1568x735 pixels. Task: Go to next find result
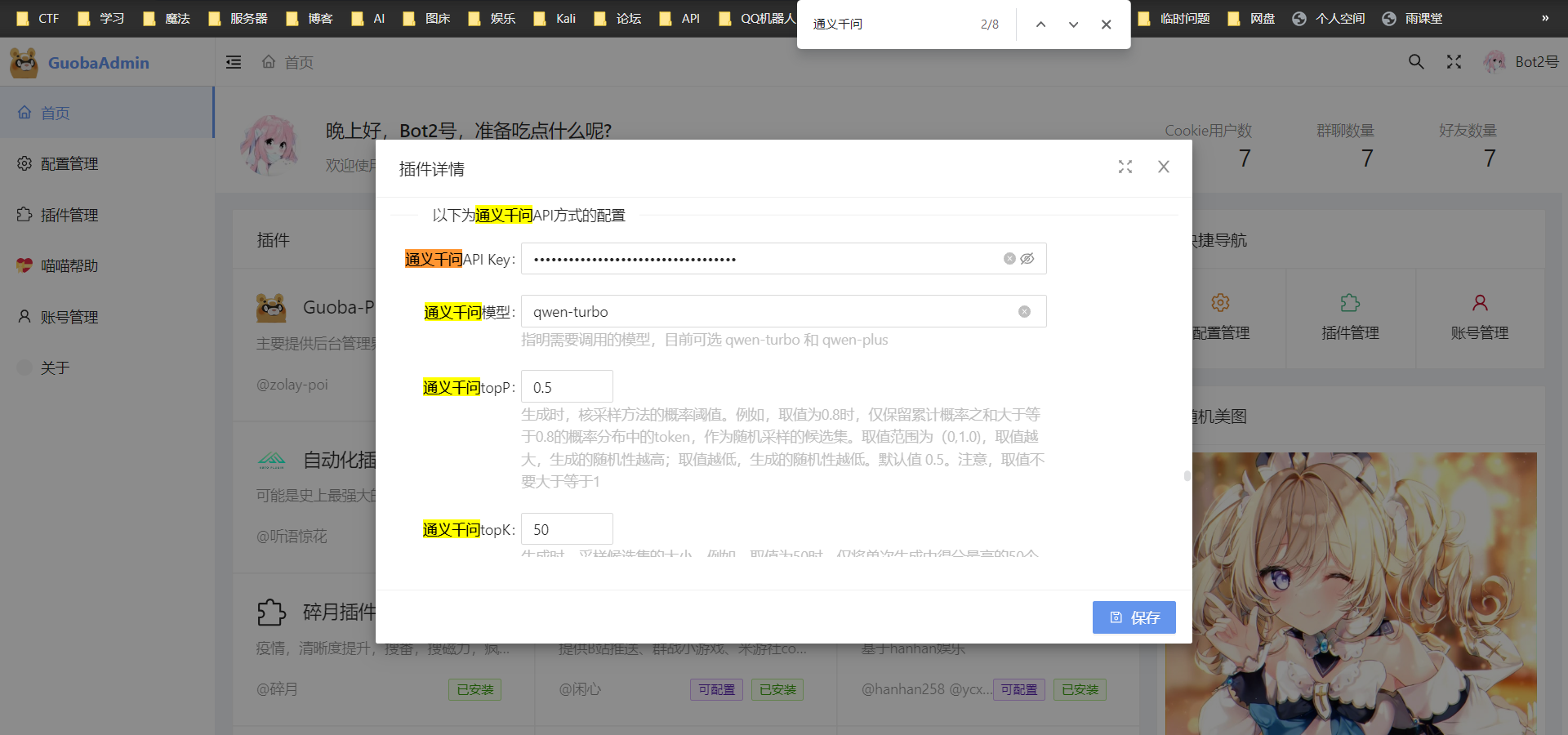(x=1073, y=24)
